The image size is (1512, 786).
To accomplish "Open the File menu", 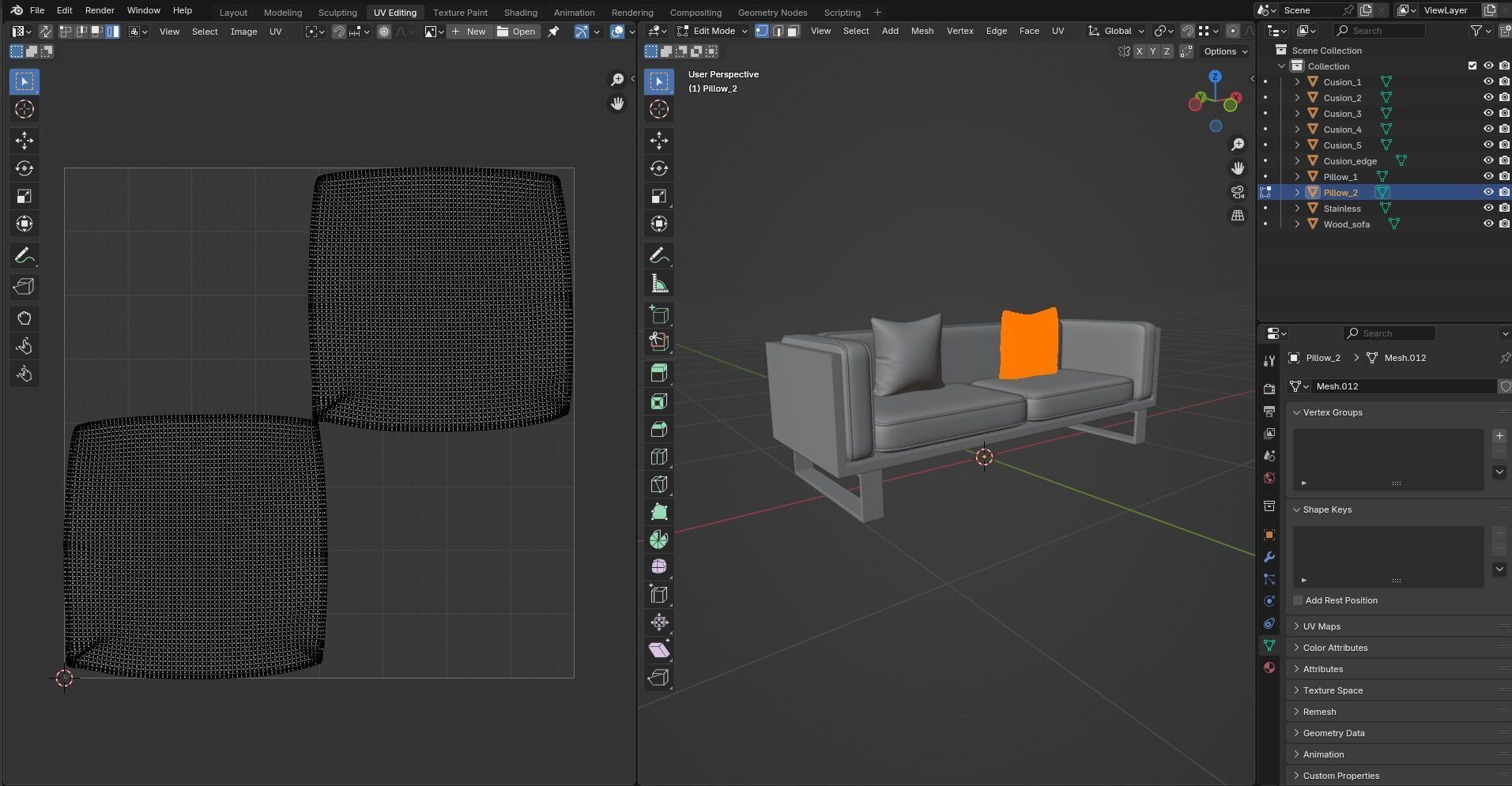I will tap(37, 10).
